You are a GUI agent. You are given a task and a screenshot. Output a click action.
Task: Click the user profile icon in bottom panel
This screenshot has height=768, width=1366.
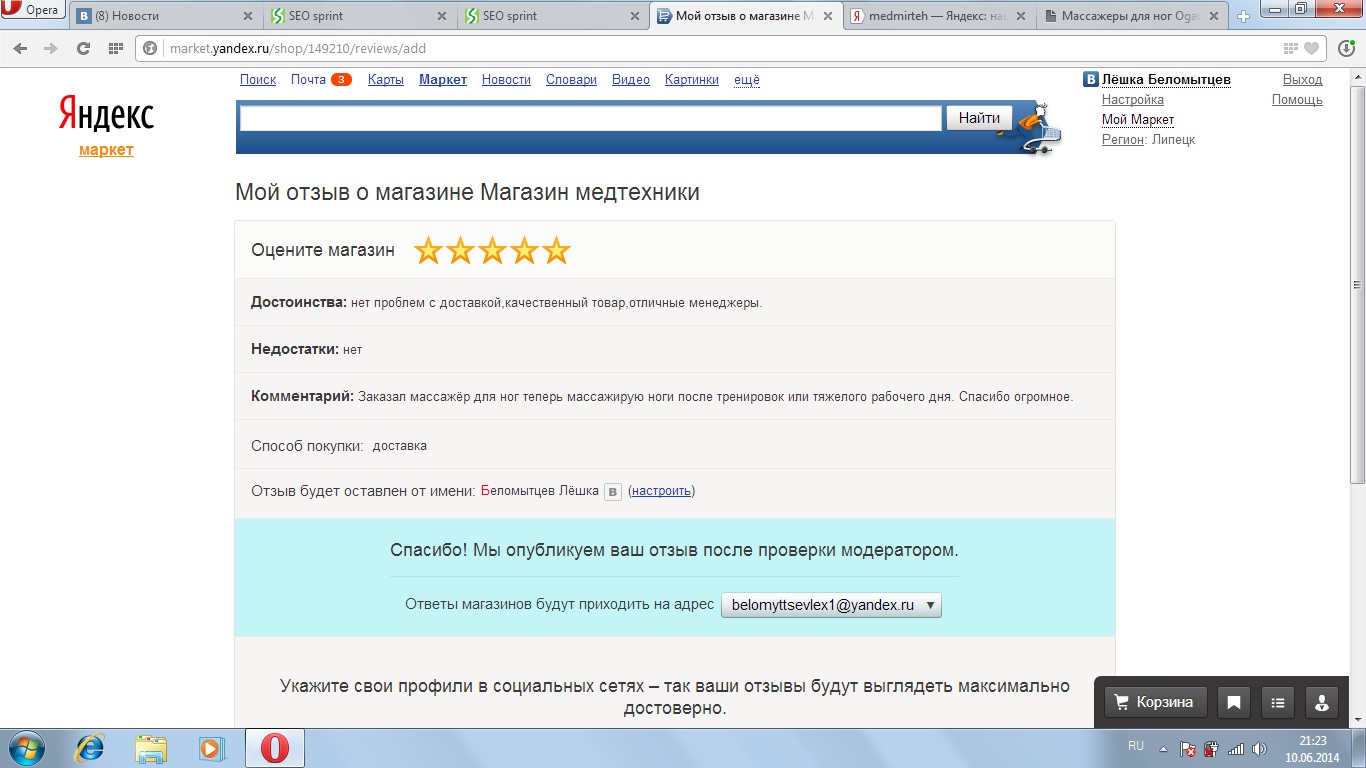coord(1322,702)
